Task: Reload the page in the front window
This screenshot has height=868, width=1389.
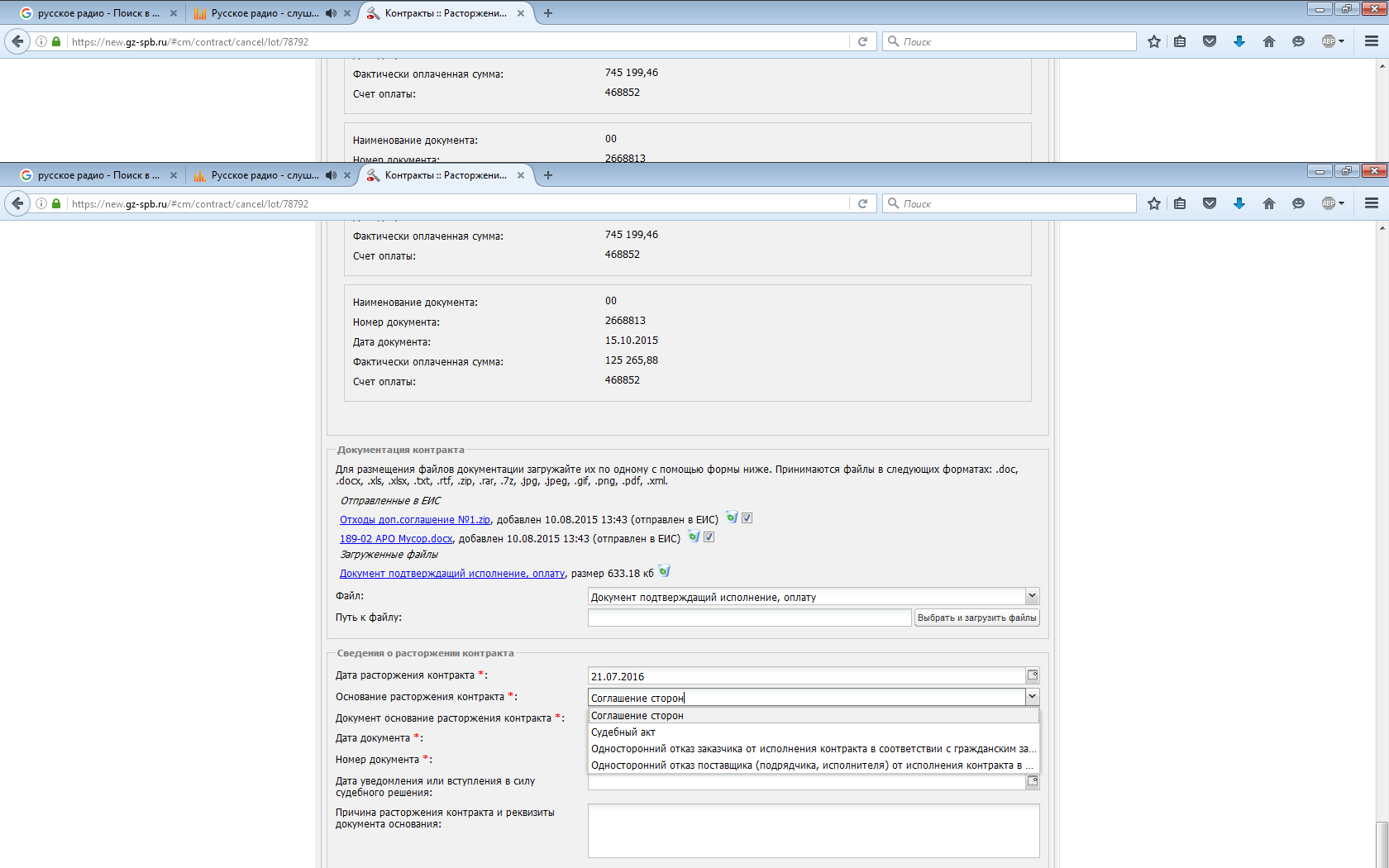Action: tap(862, 203)
